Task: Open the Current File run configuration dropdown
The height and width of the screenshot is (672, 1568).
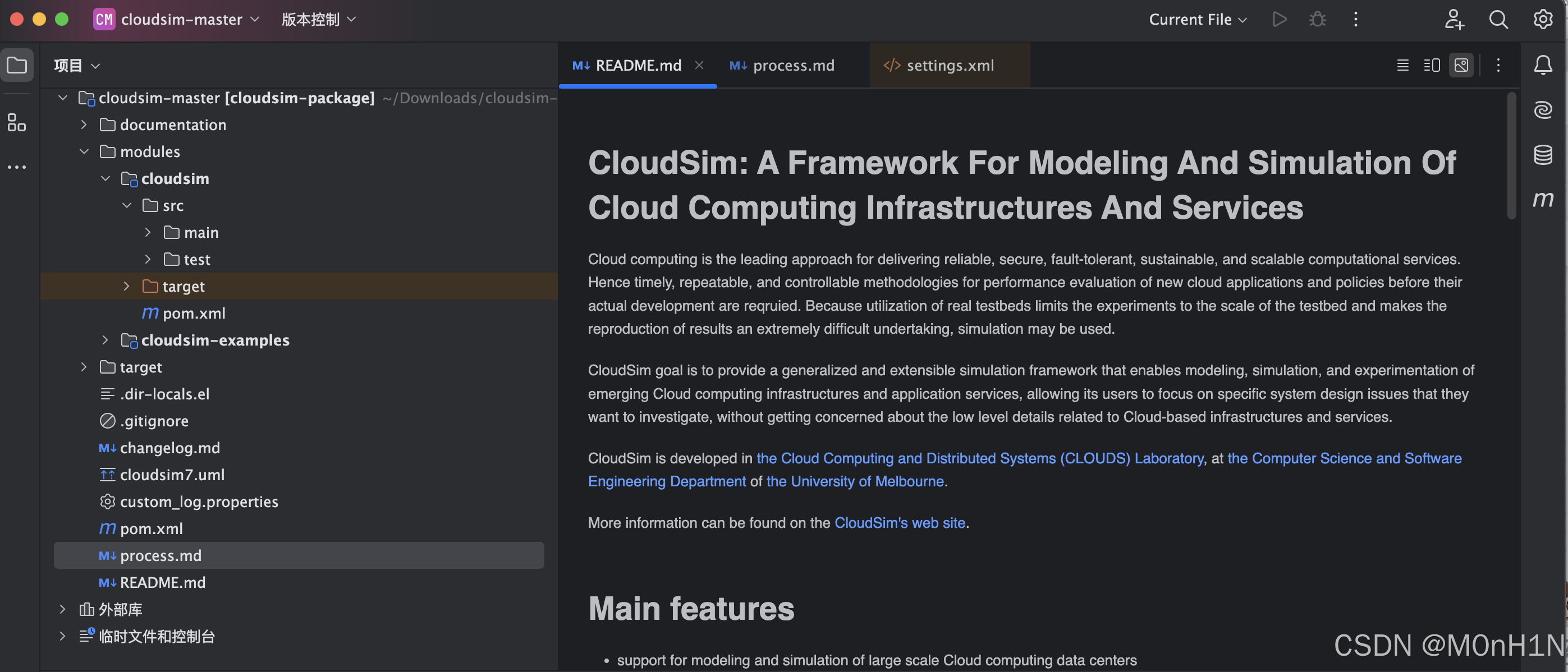Action: (x=1197, y=20)
